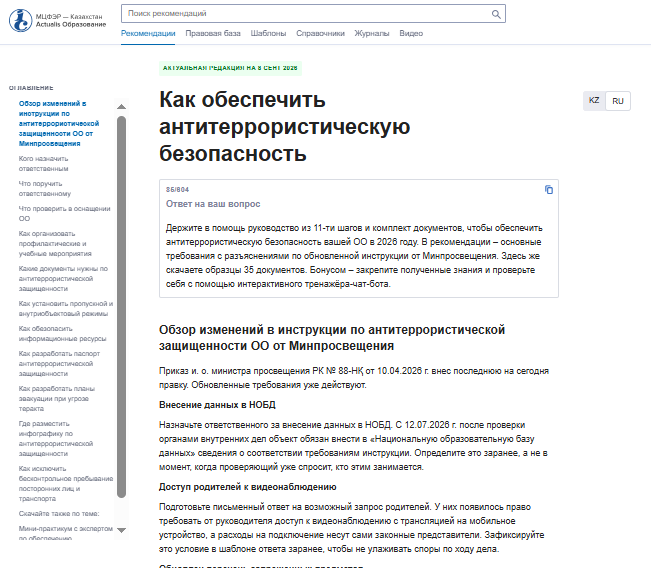Go to Что проверить в оснащении ОО
The width and height of the screenshot is (651, 568).
64,213
